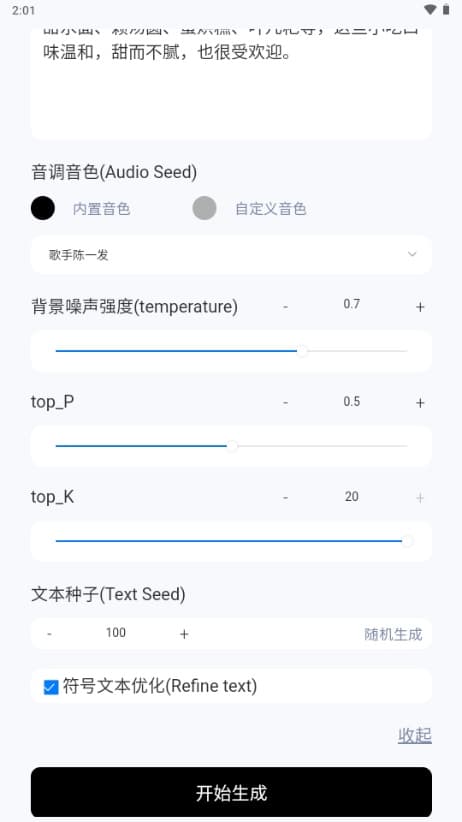
Task: Expand voice list via chevron arrow
Action: tap(412, 254)
